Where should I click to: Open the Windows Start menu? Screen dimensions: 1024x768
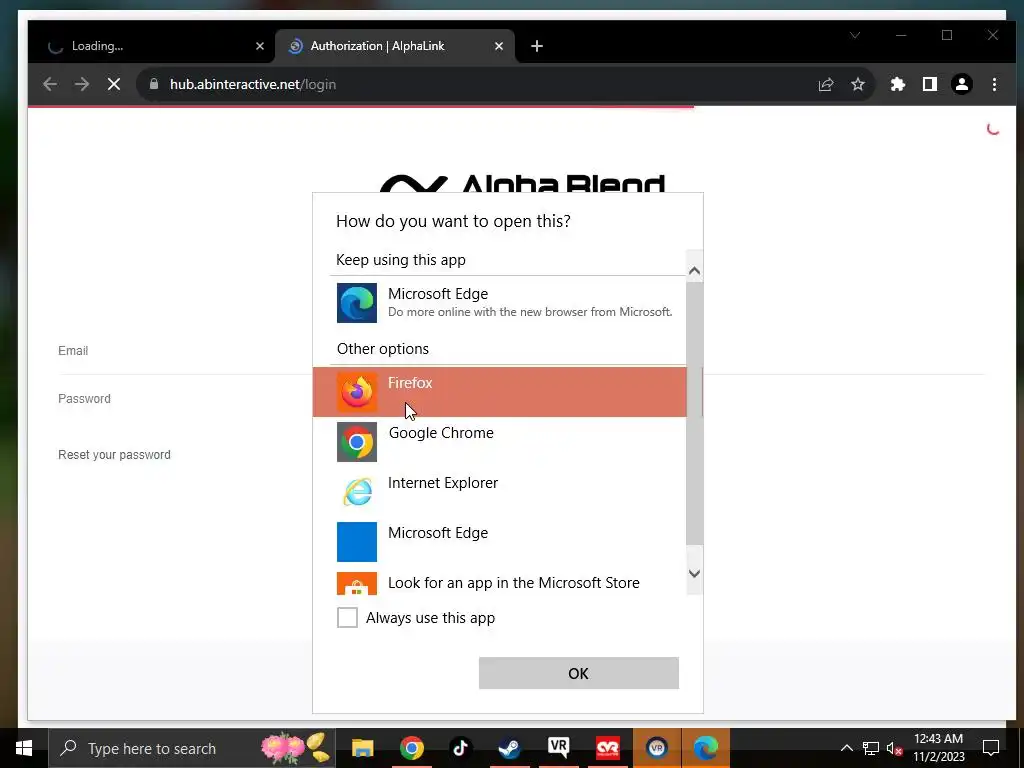[24, 748]
